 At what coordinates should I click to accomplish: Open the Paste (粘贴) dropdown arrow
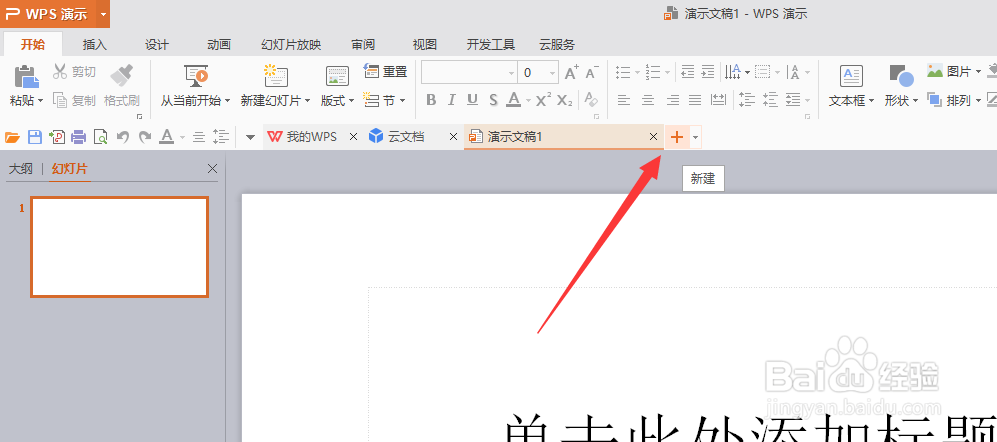tap(41, 100)
